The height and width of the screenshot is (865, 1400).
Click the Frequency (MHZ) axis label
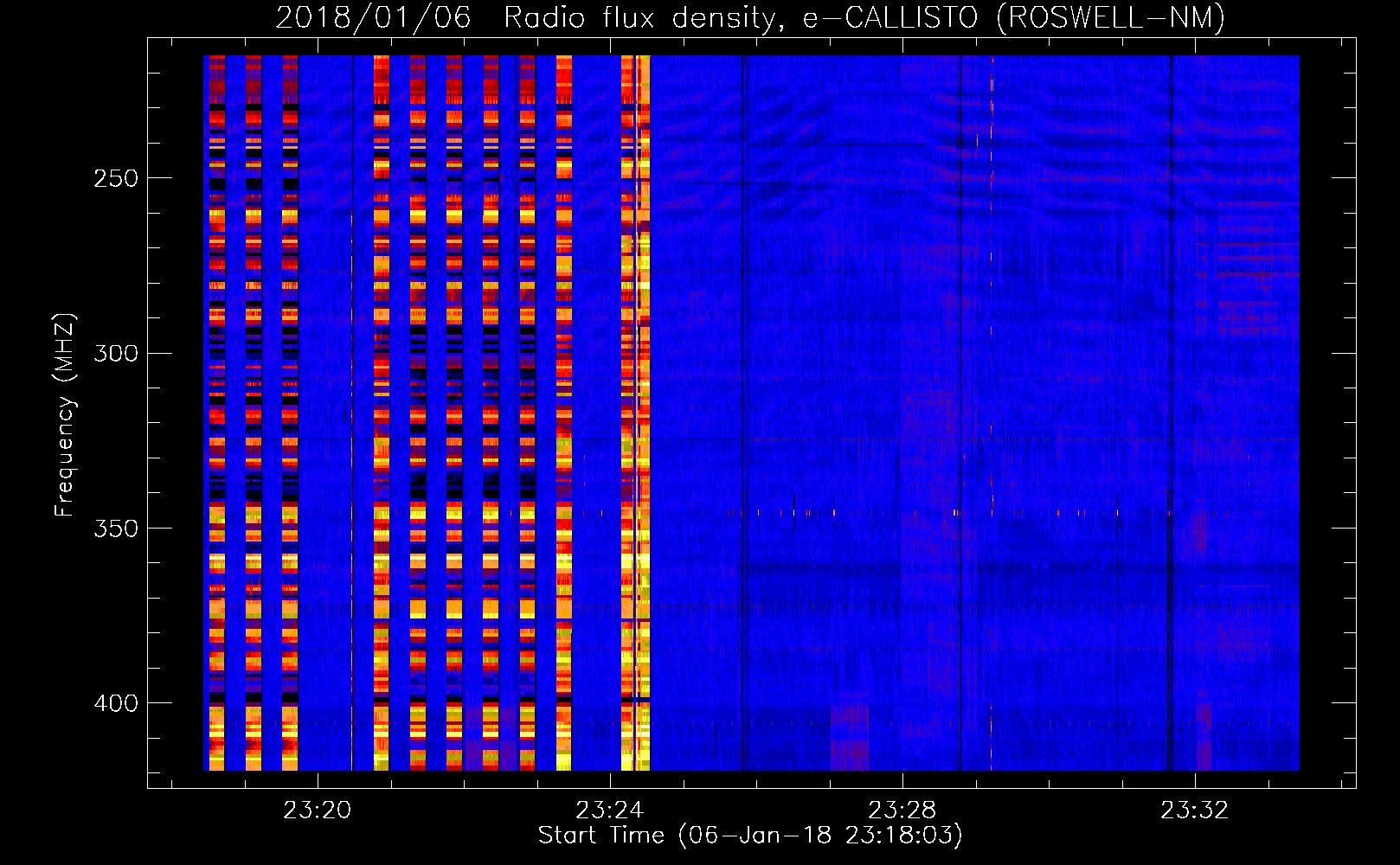click(x=65, y=415)
